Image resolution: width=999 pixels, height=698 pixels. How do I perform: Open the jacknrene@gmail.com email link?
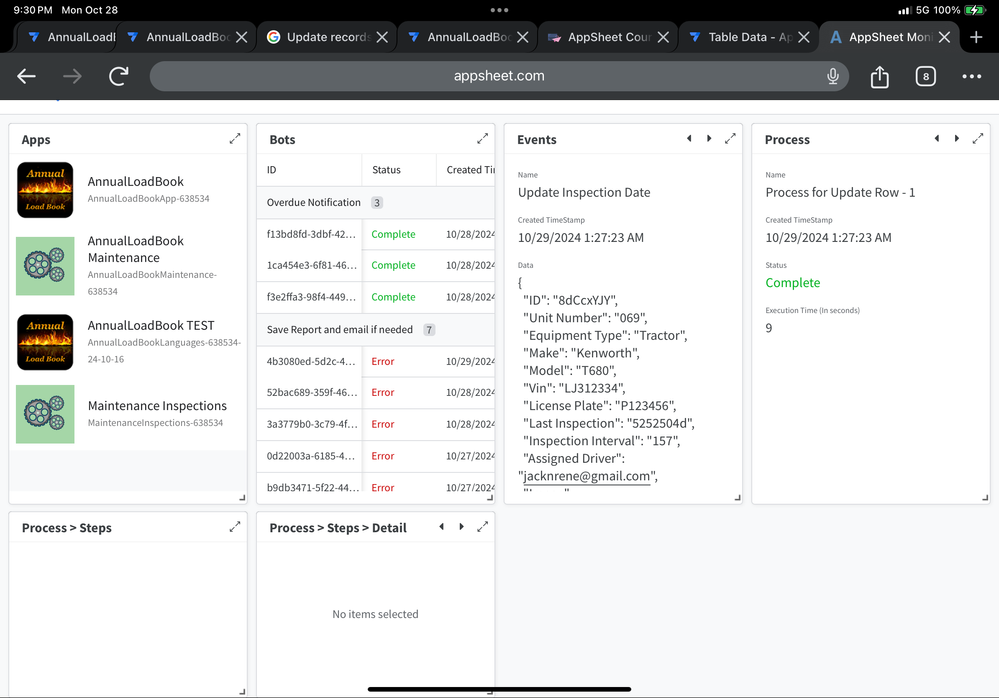pos(586,476)
